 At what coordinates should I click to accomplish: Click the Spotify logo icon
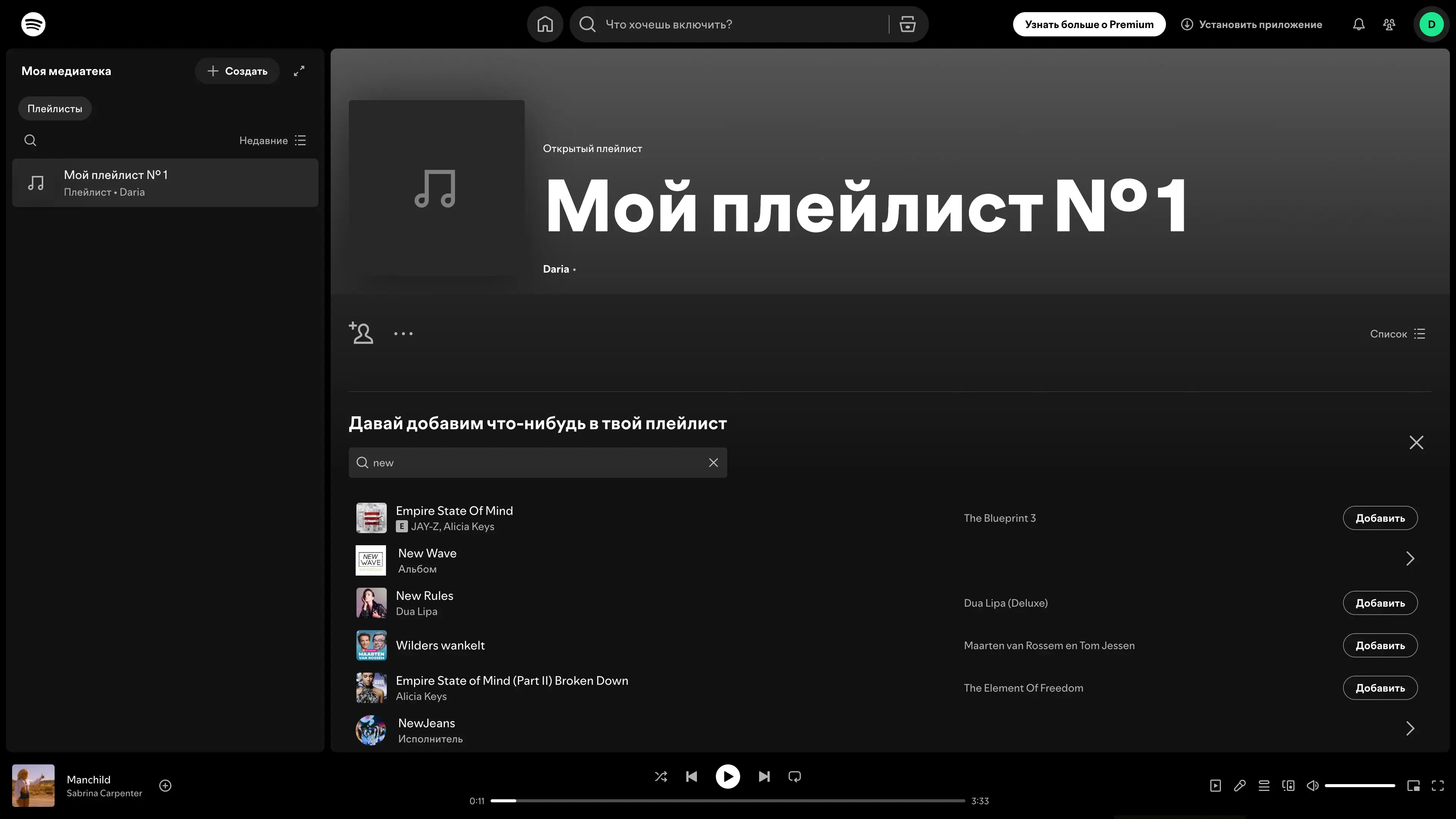tap(33, 24)
